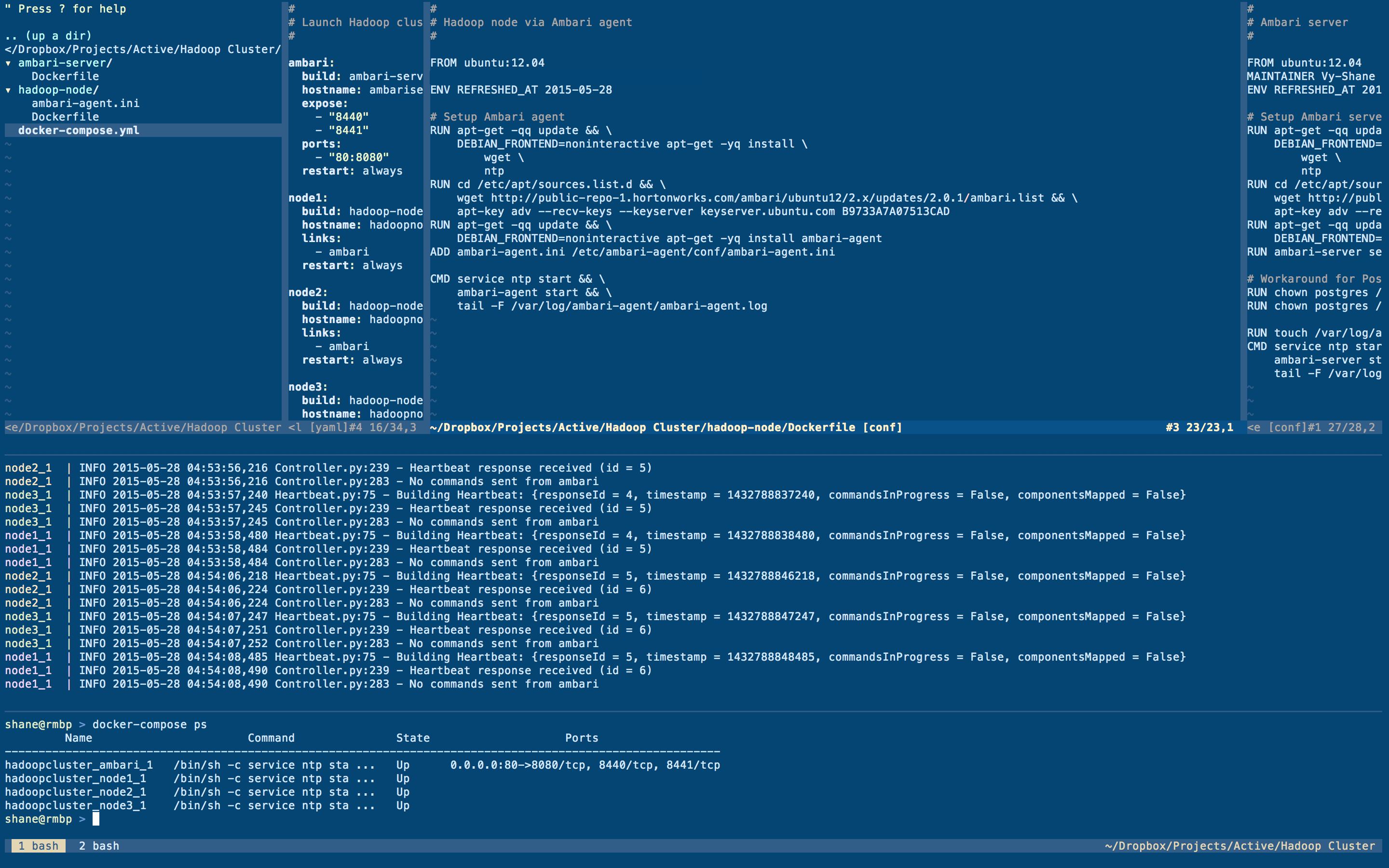Viewport: 1389px width, 868px height.
Task: Click 'FROM ubuntu:12.04' in hadoop-node Dockerfile
Action: pyautogui.click(x=487, y=63)
